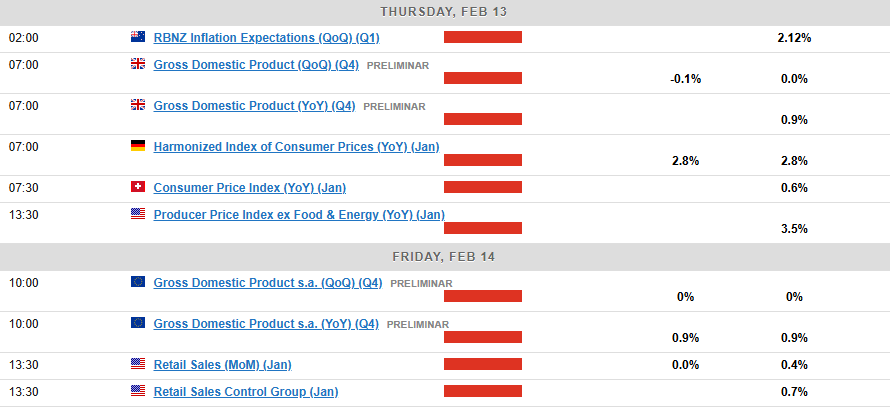Click US flag beside Producer Price Index
The height and width of the screenshot is (407, 890).
(x=138, y=214)
